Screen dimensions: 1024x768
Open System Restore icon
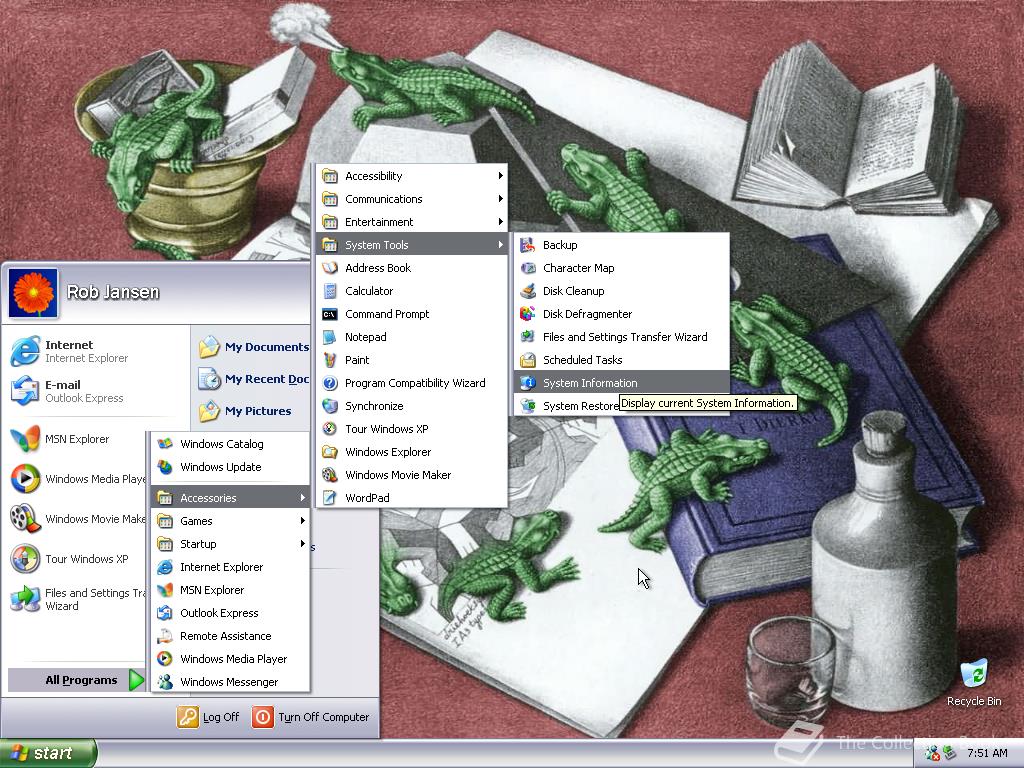[528, 406]
